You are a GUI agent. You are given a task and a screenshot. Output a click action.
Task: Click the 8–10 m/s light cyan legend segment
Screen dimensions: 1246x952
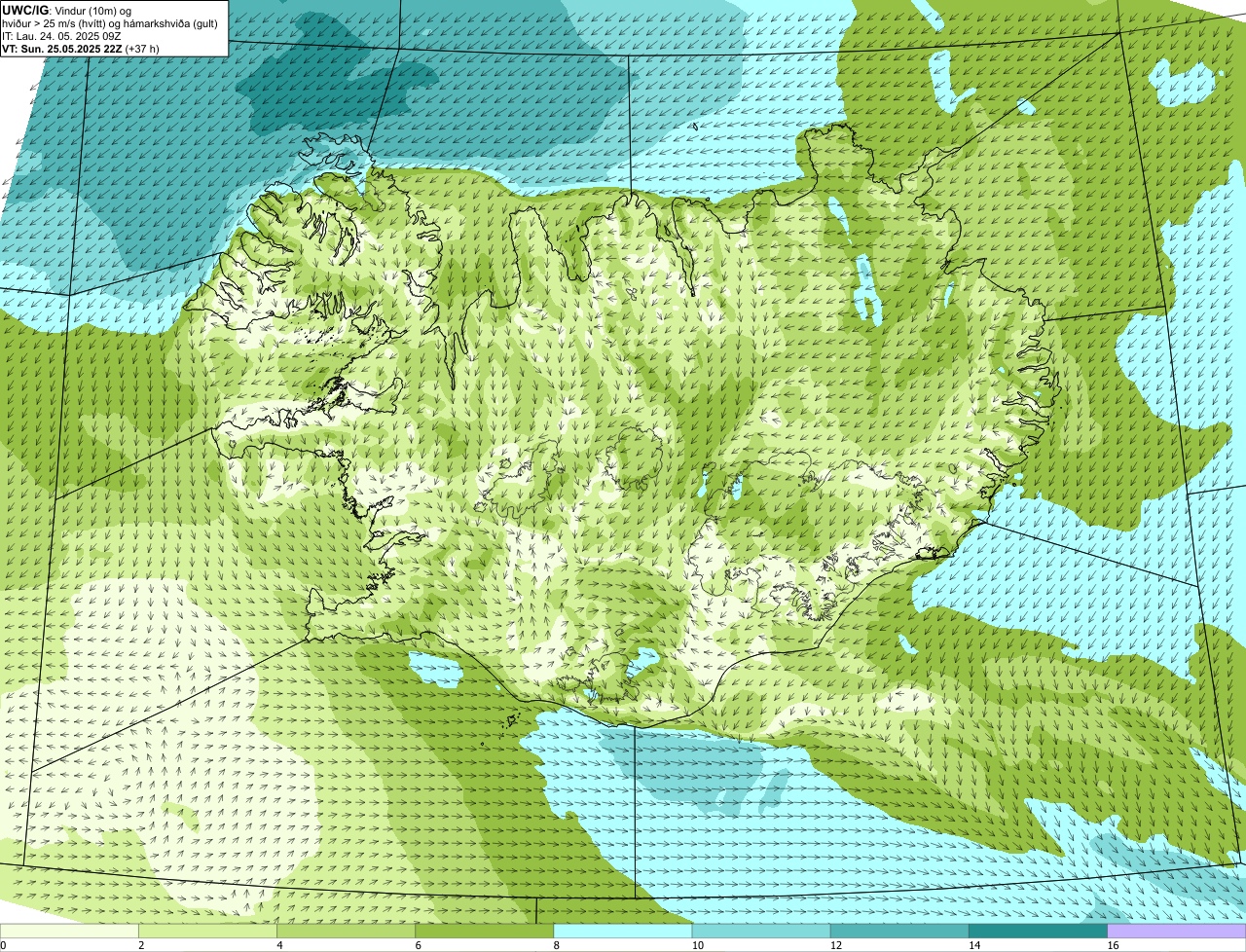click(623, 932)
